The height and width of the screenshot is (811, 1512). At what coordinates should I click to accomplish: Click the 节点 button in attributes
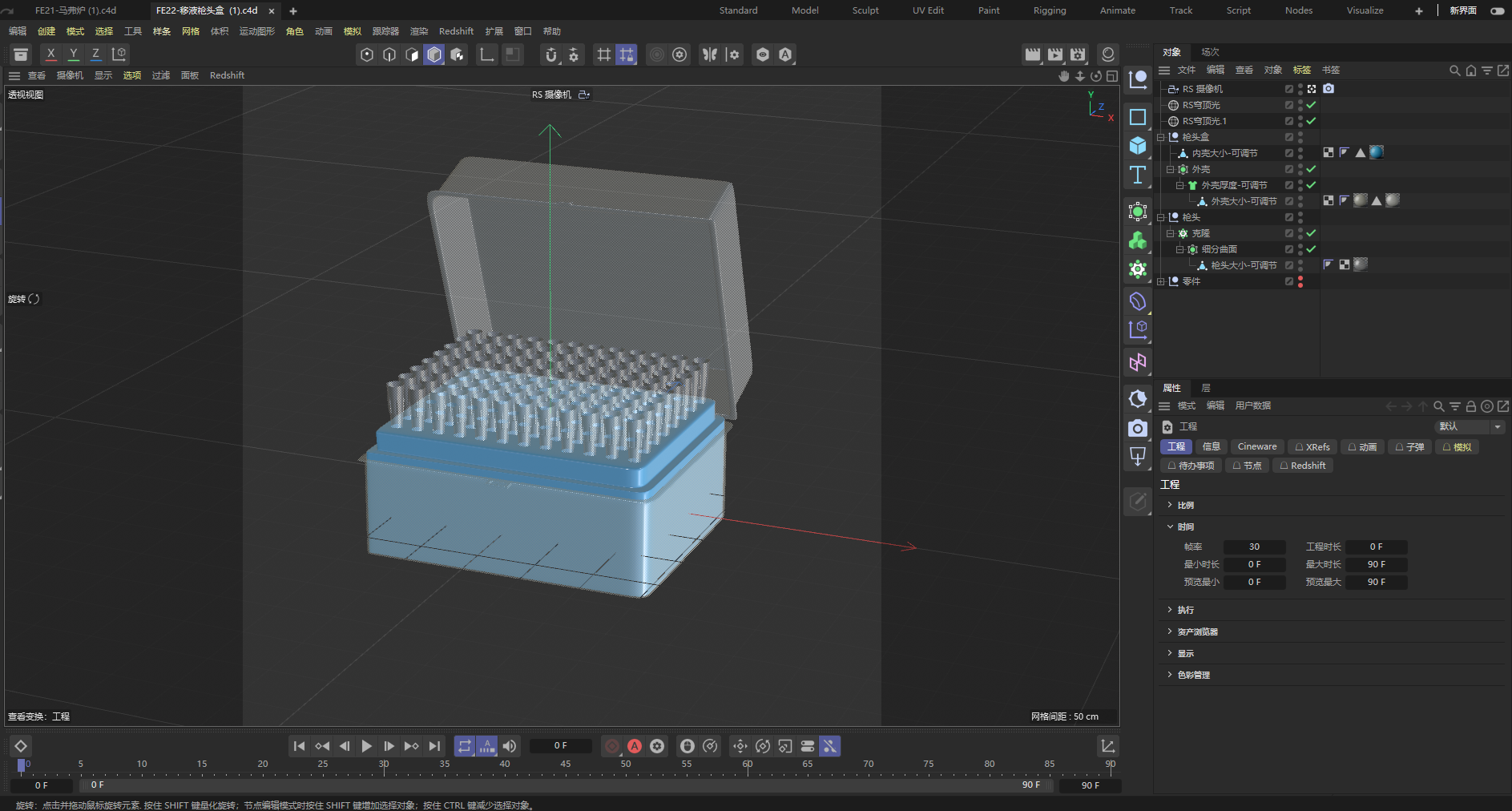pos(1247,466)
